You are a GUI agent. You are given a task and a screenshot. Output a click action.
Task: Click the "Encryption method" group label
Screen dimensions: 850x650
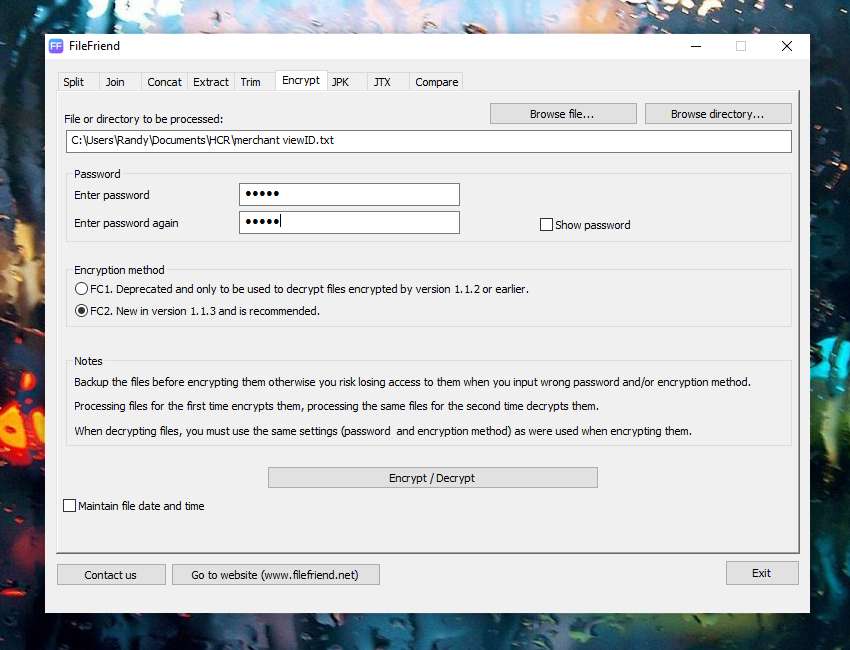tap(119, 270)
